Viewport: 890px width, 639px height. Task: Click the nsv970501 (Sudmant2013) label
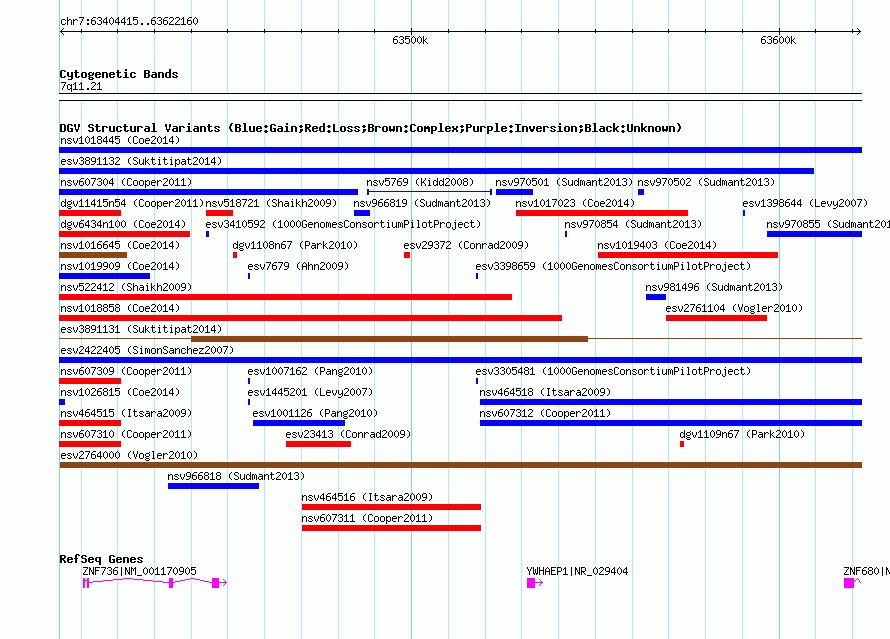click(564, 182)
